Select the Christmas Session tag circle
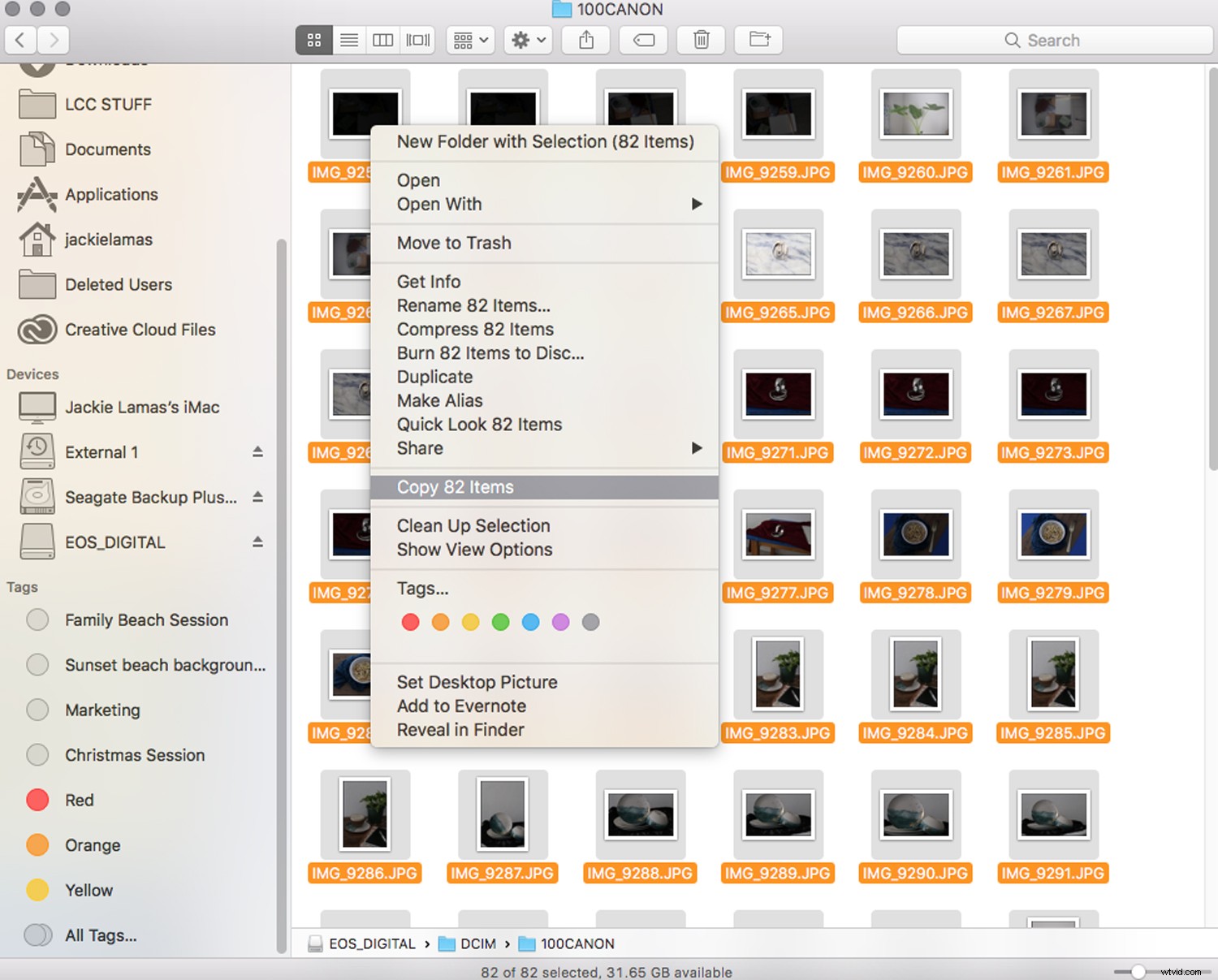 pos(37,754)
